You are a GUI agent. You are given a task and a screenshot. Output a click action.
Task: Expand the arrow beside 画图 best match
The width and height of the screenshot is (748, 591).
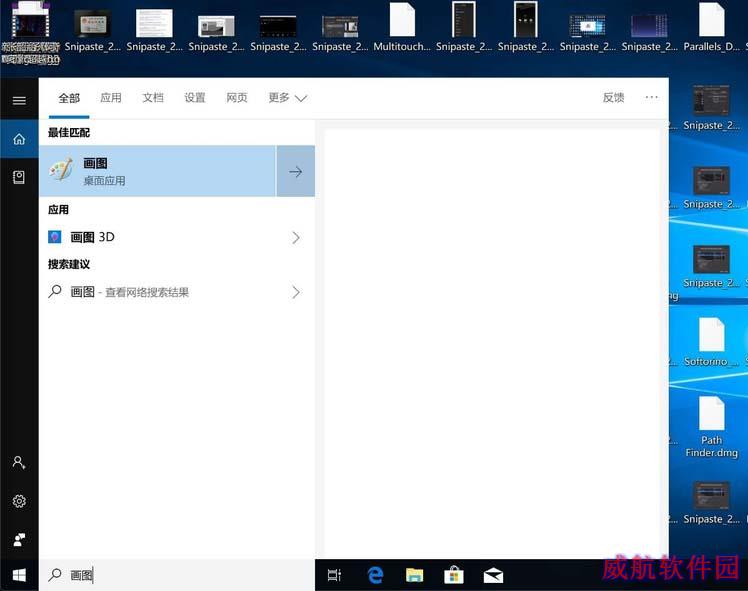(295, 171)
